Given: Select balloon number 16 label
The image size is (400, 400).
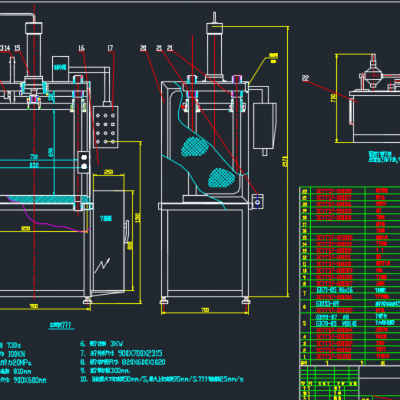Looking at the screenshot, I should tap(81, 48).
